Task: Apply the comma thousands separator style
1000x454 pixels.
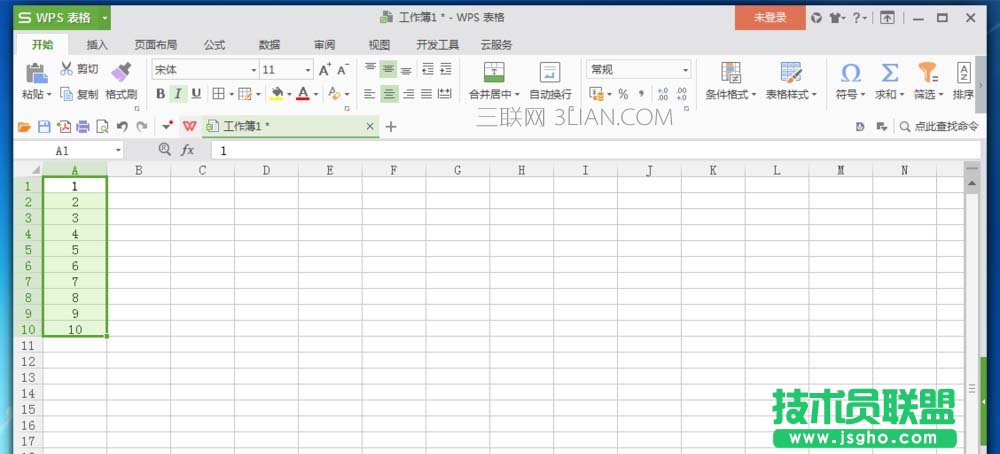Action: [x=641, y=94]
